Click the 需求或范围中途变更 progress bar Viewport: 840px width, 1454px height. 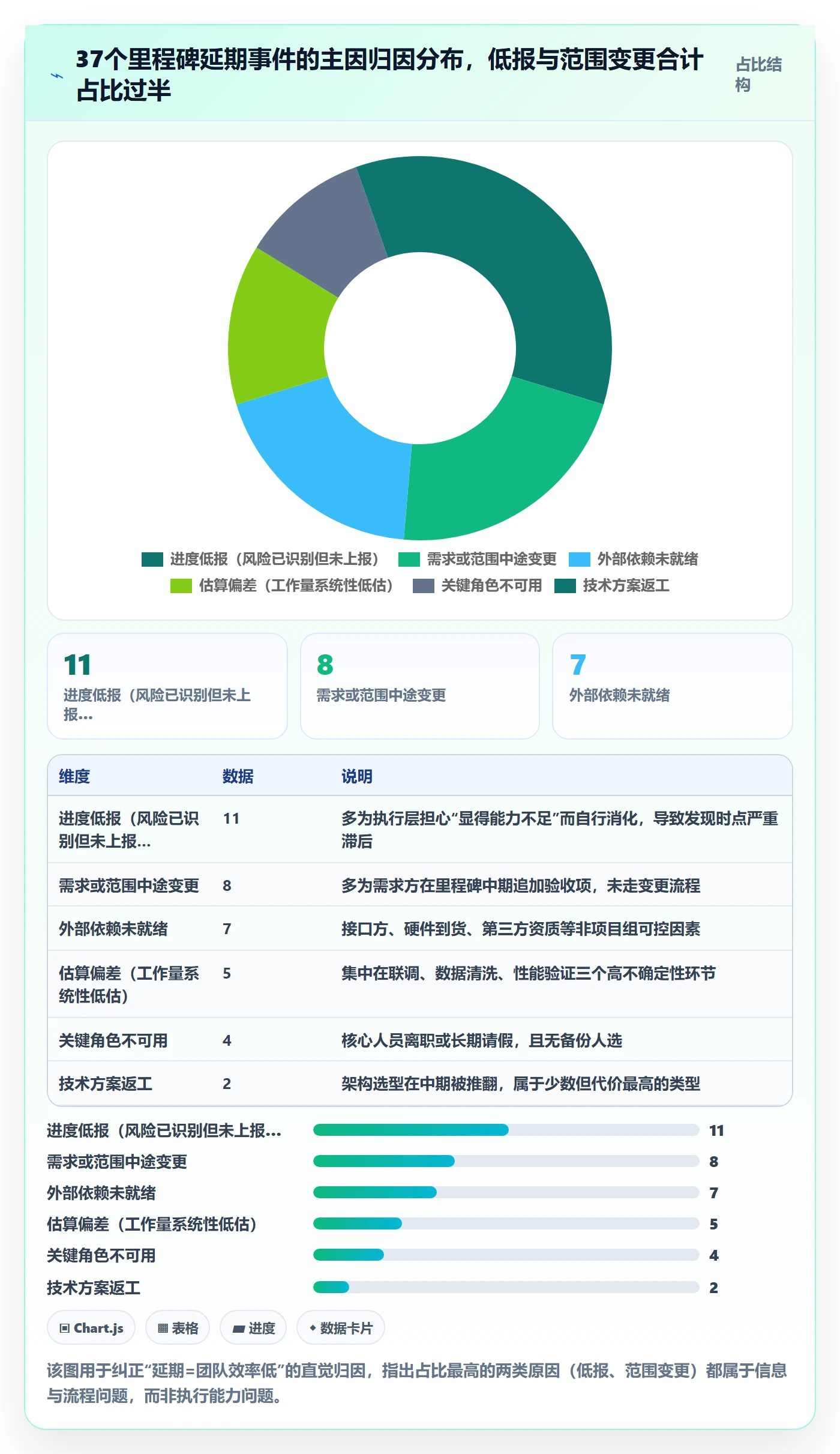coord(506,1162)
